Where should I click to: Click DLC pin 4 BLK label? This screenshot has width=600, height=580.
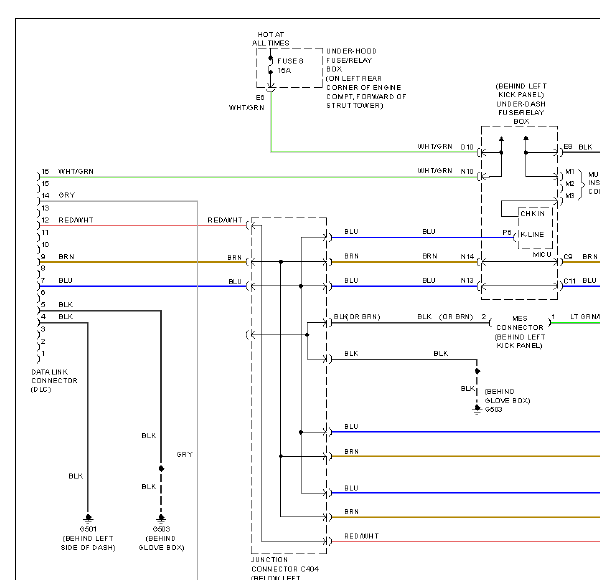coord(65,316)
